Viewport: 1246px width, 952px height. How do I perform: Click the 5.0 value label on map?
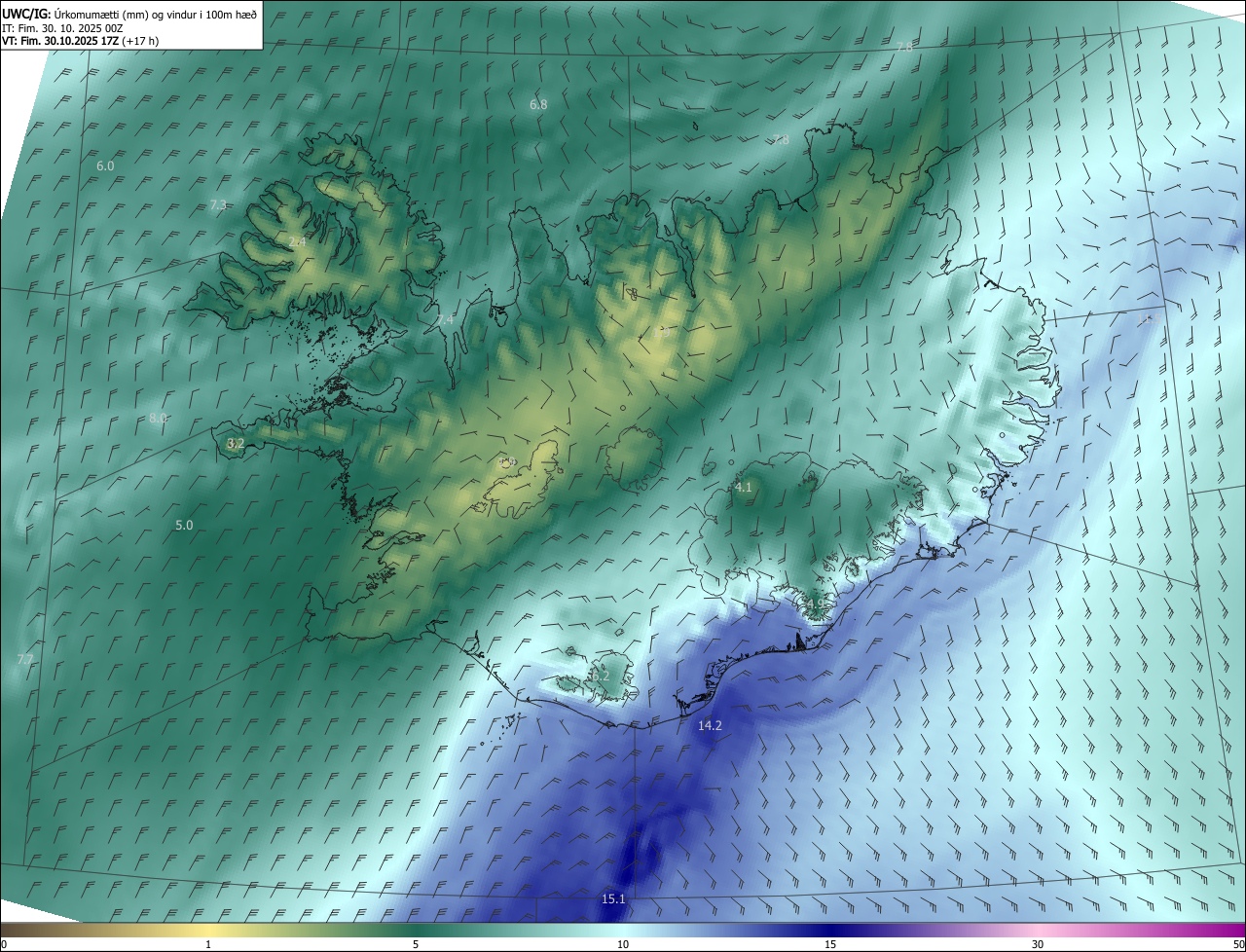click(x=184, y=526)
